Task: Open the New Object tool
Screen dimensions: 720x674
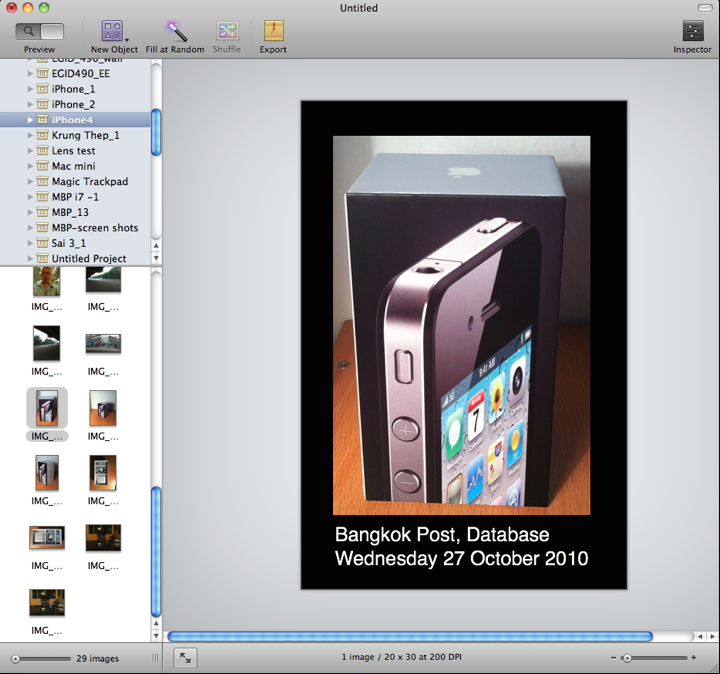Action: pos(112,31)
